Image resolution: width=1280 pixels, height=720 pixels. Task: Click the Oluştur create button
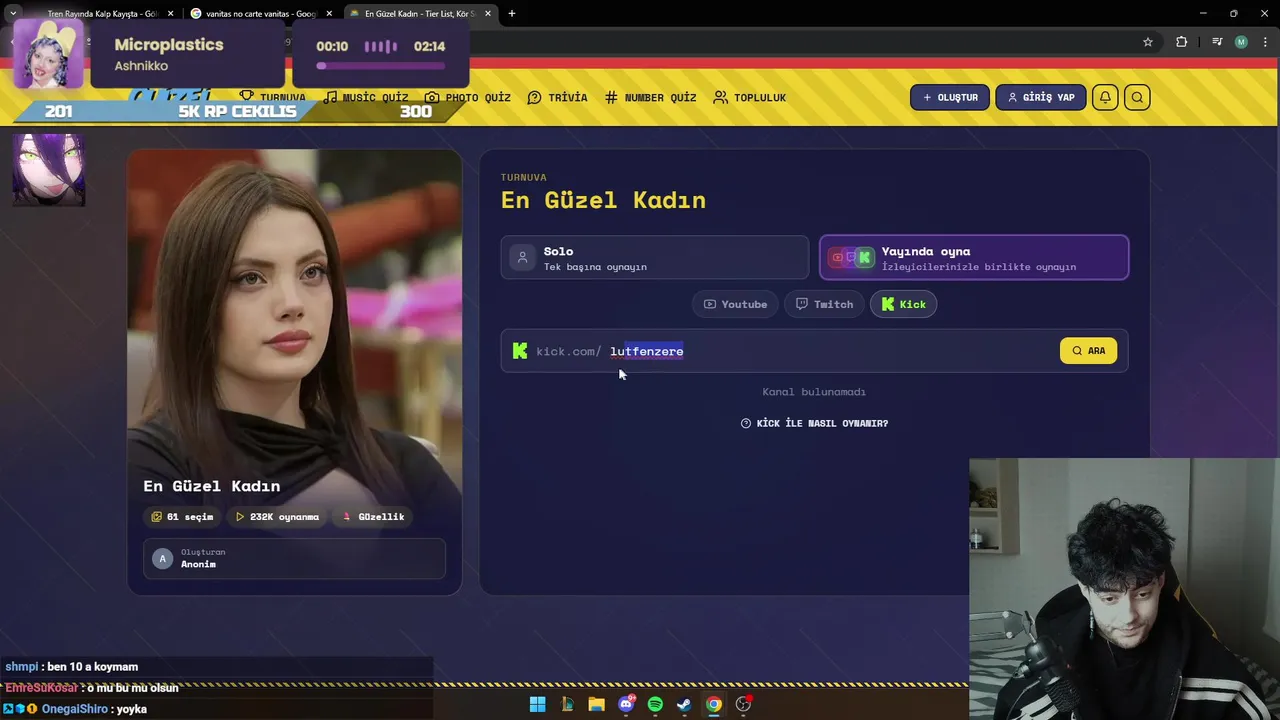point(950,97)
